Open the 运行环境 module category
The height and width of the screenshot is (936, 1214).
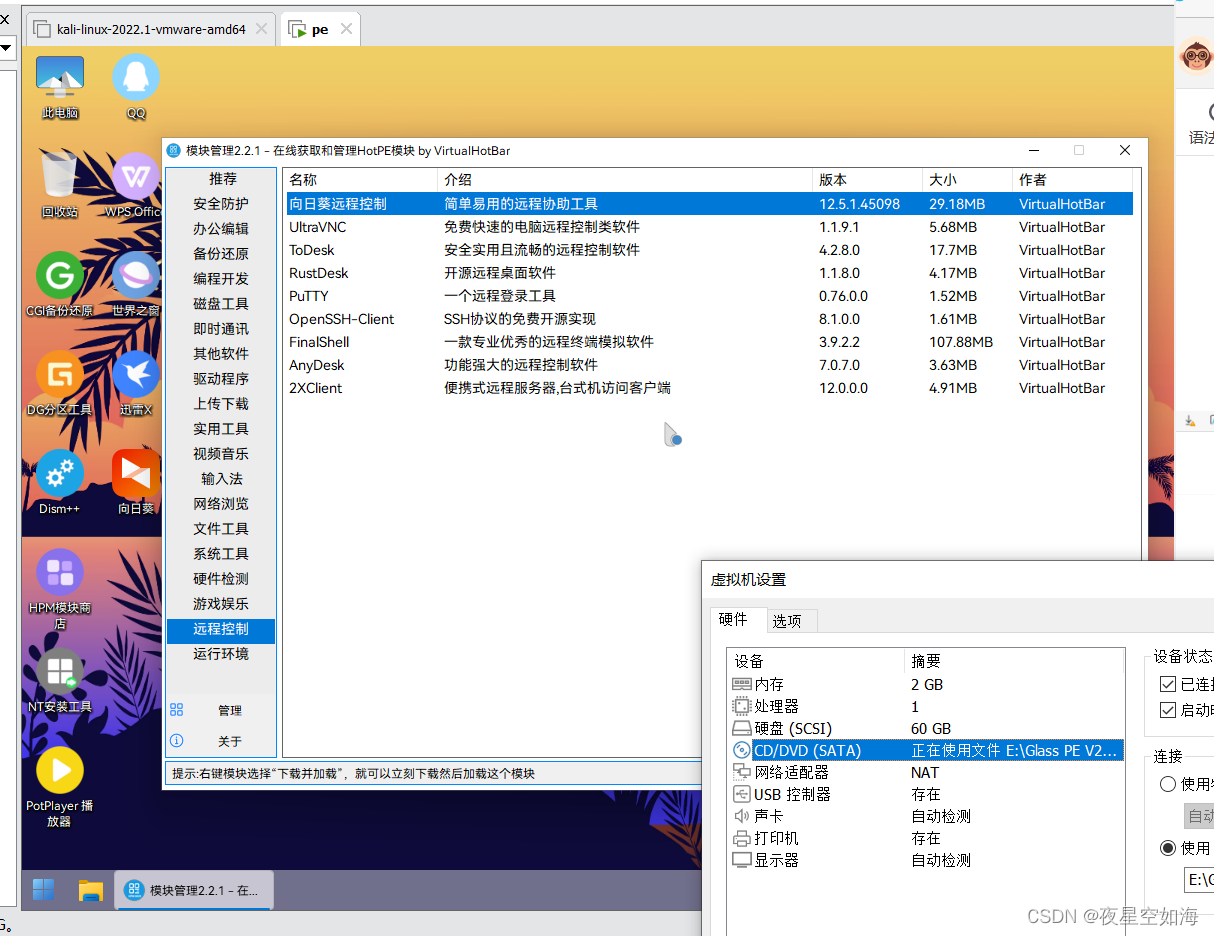222,654
